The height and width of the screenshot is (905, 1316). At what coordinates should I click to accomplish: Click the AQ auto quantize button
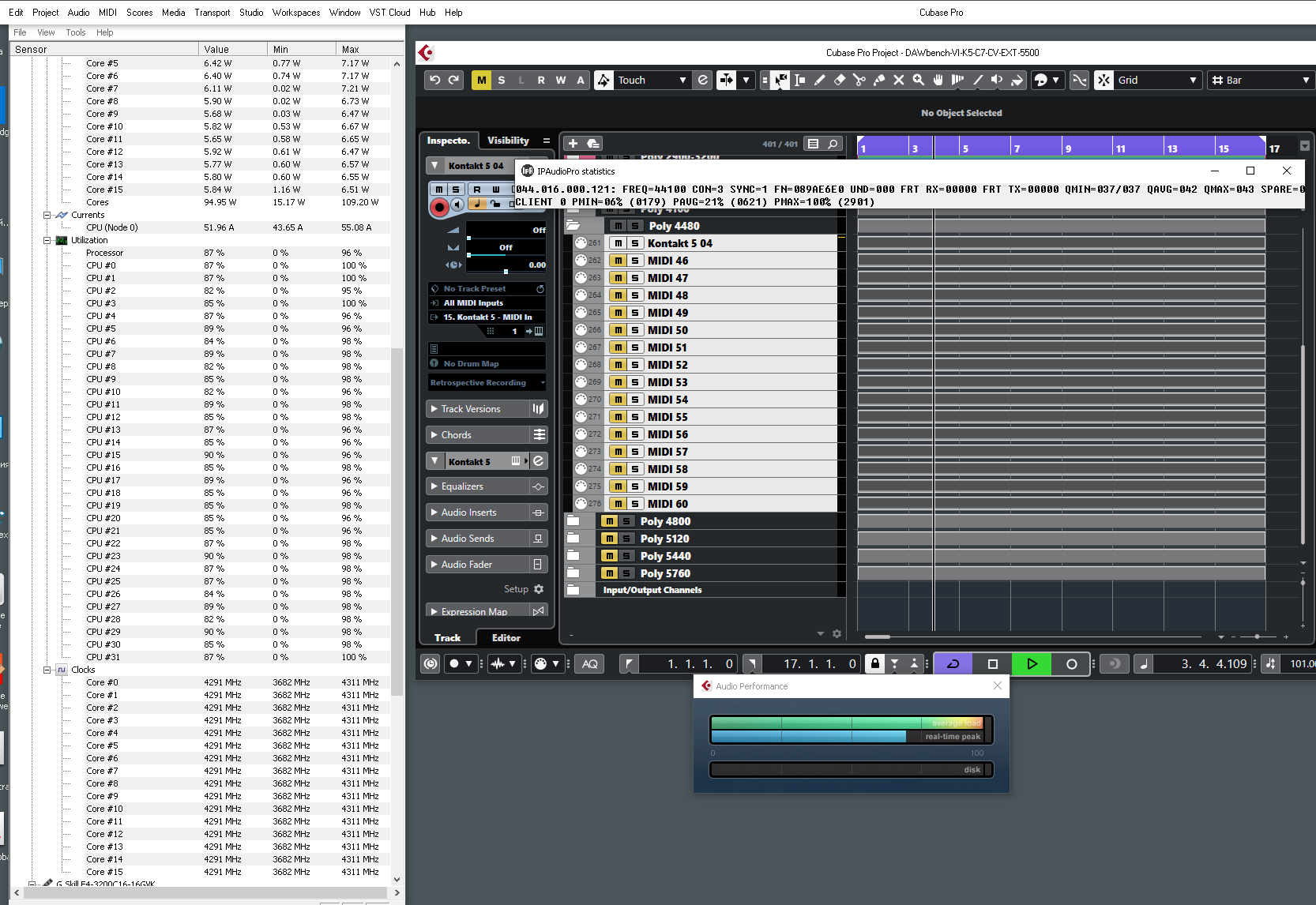click(x=589, y=664)
